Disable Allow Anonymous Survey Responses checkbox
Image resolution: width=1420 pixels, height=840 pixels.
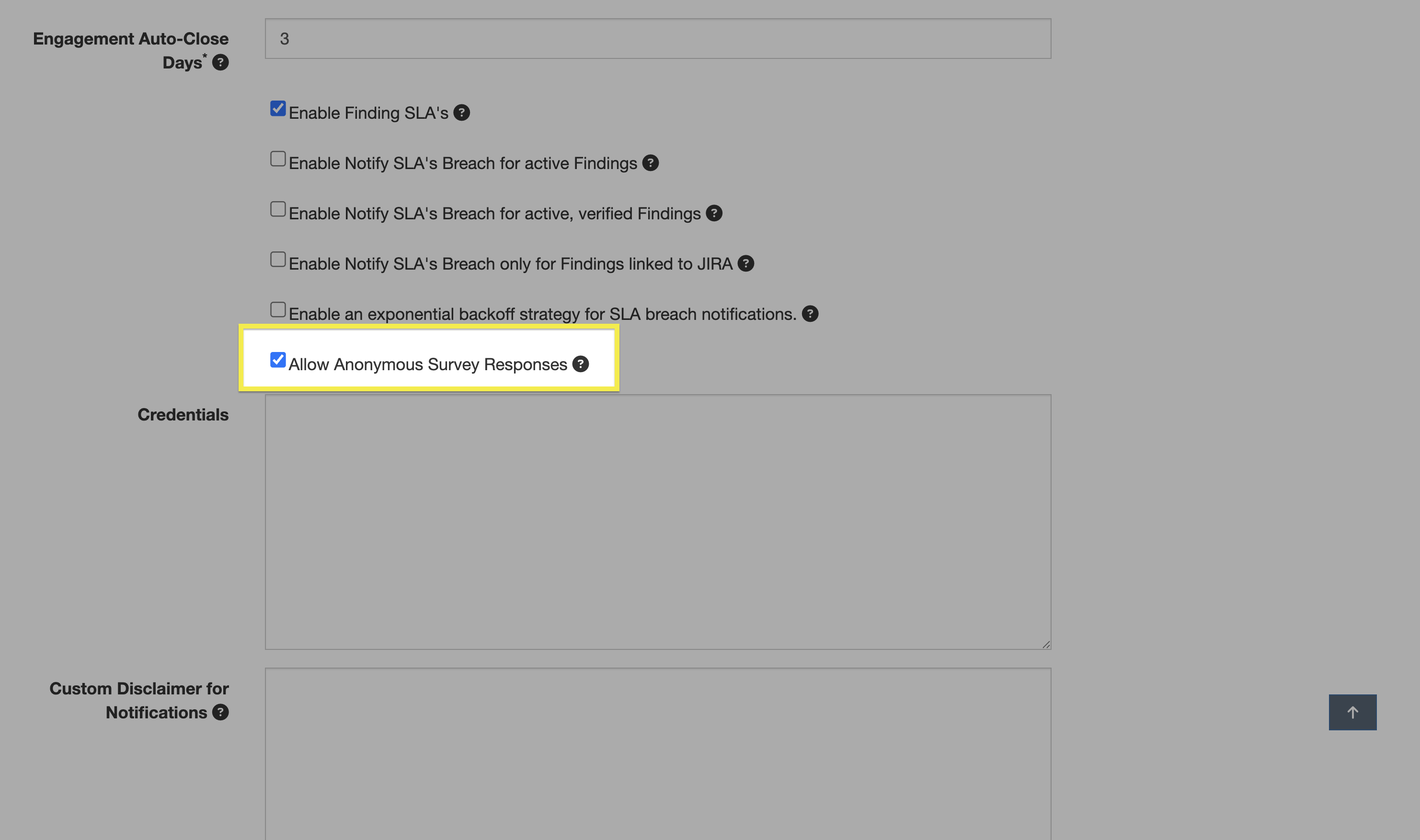tap(277, 360)
